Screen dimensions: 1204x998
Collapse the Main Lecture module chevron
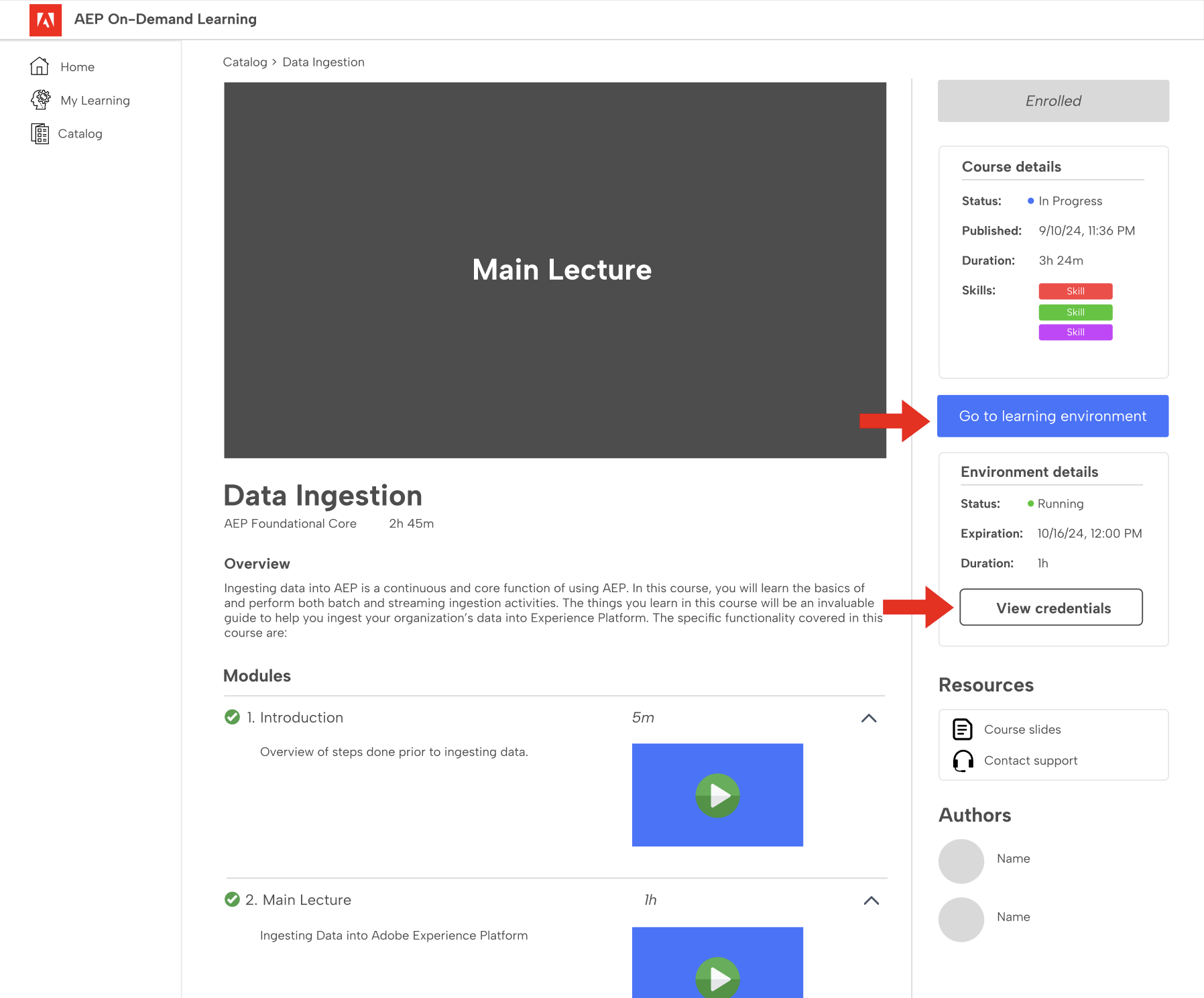(871, 901)
